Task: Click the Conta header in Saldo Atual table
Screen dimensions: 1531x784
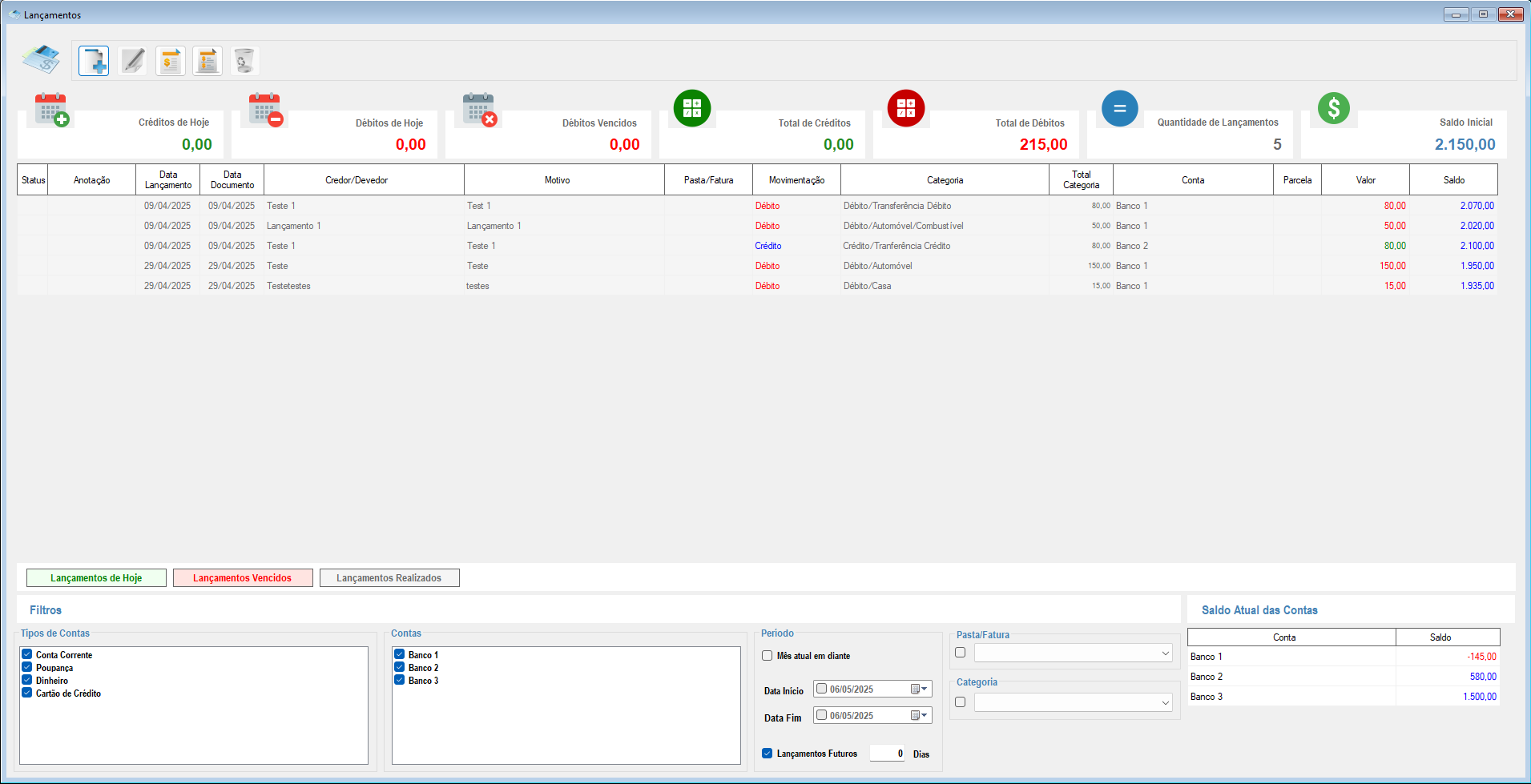Action: click(1292, 637)
